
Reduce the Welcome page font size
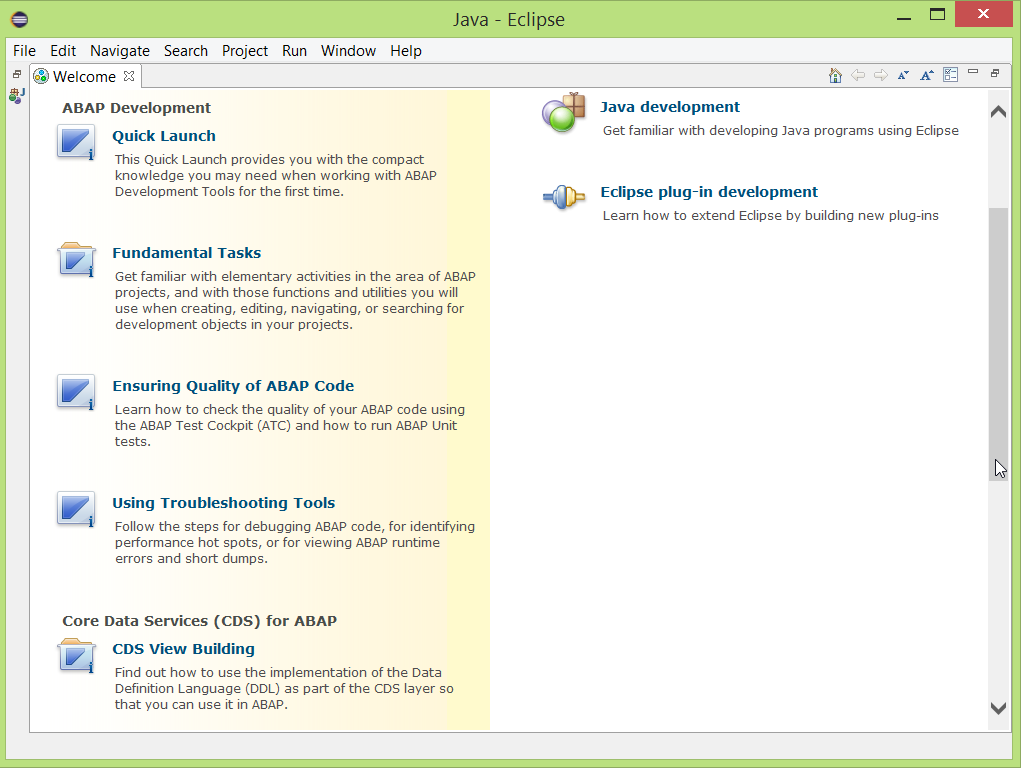point(903,74)
